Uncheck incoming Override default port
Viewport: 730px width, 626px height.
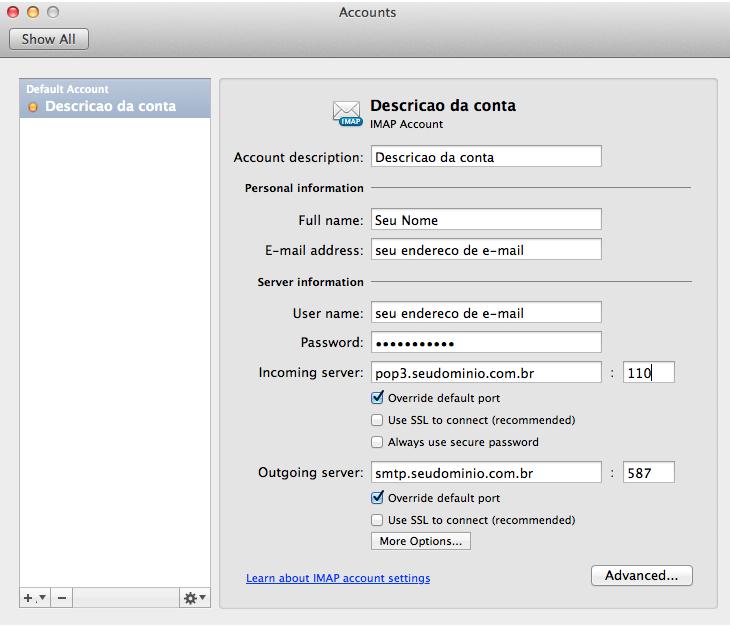coord(377,398)
